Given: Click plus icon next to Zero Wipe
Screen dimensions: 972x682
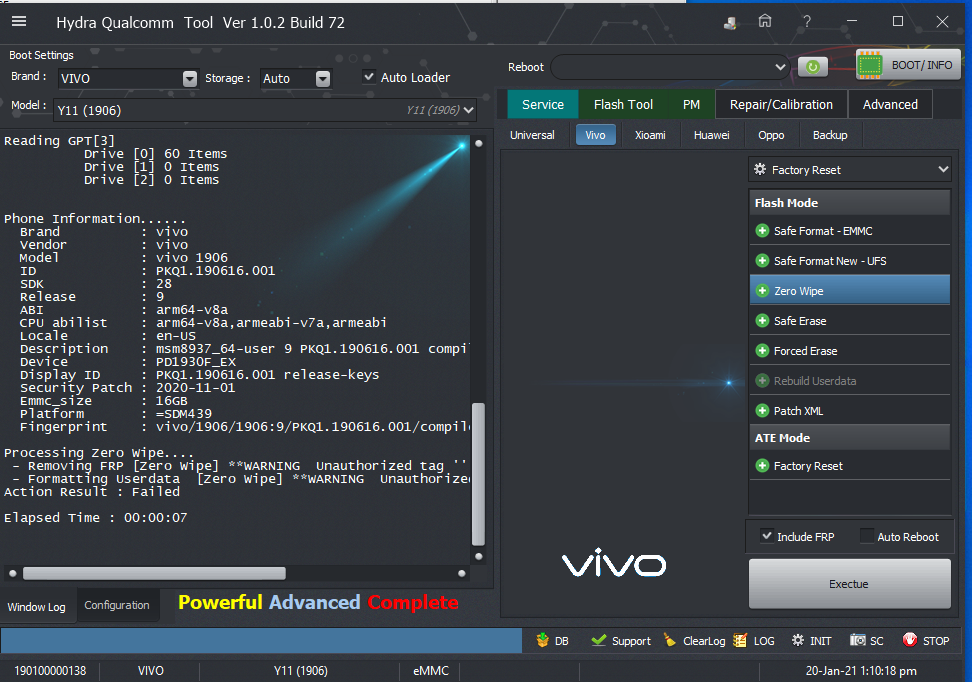Looking at the screenshot, I should (762, 291).
